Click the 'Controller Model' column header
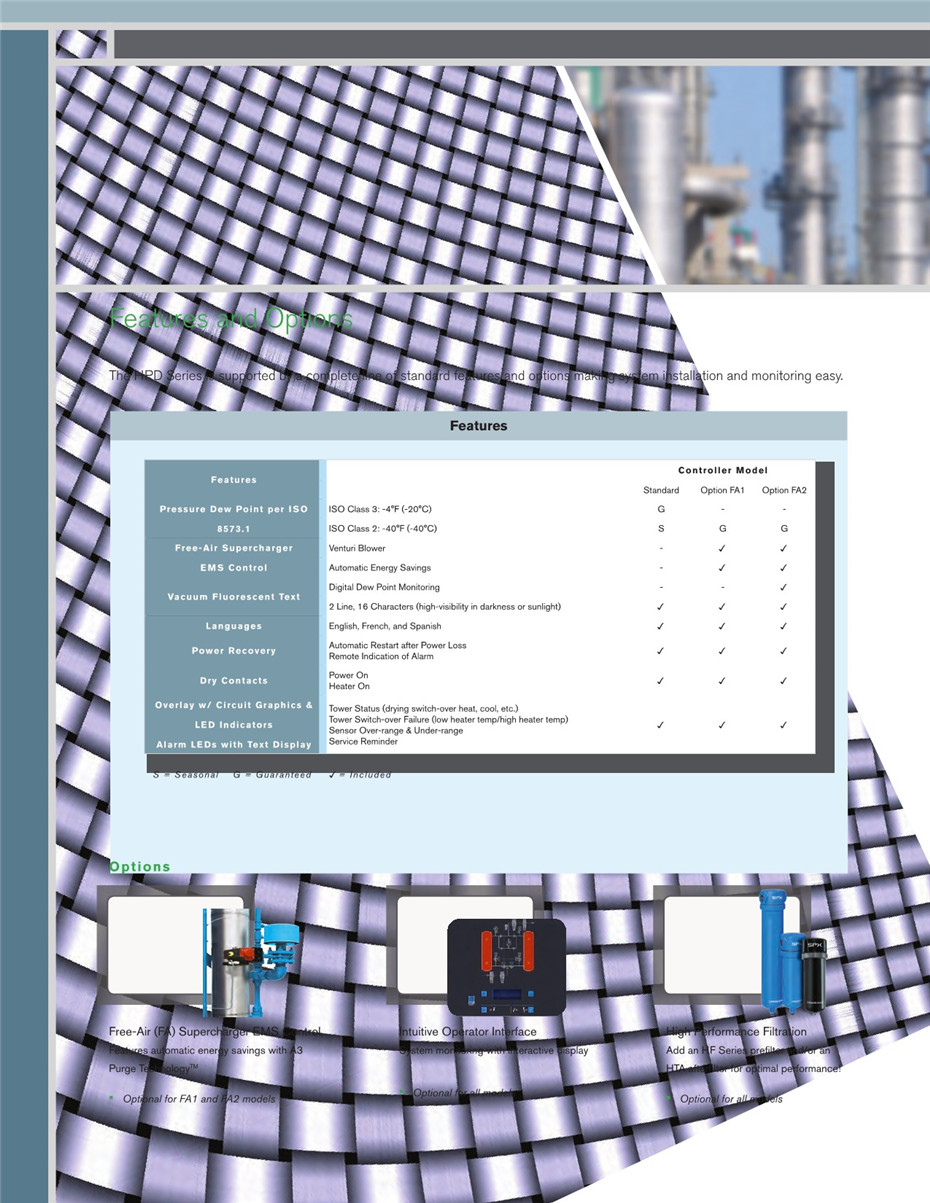The image size is (930, 1203). point(722,470)
